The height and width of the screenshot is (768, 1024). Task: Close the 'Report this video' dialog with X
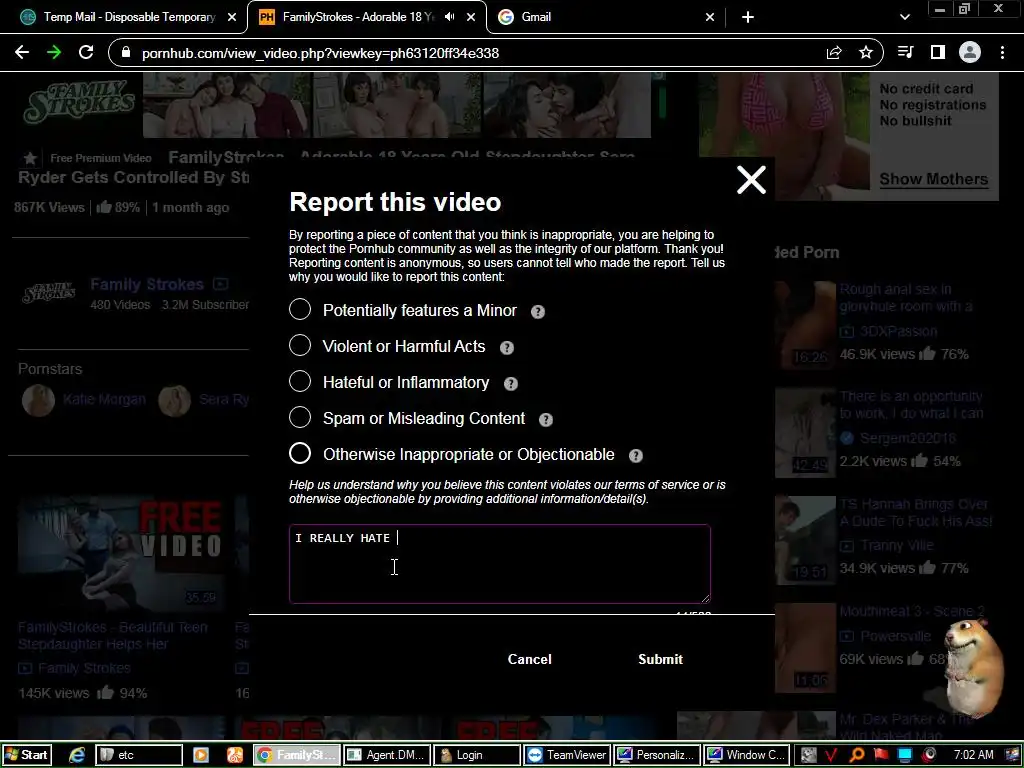click(751, 180)
